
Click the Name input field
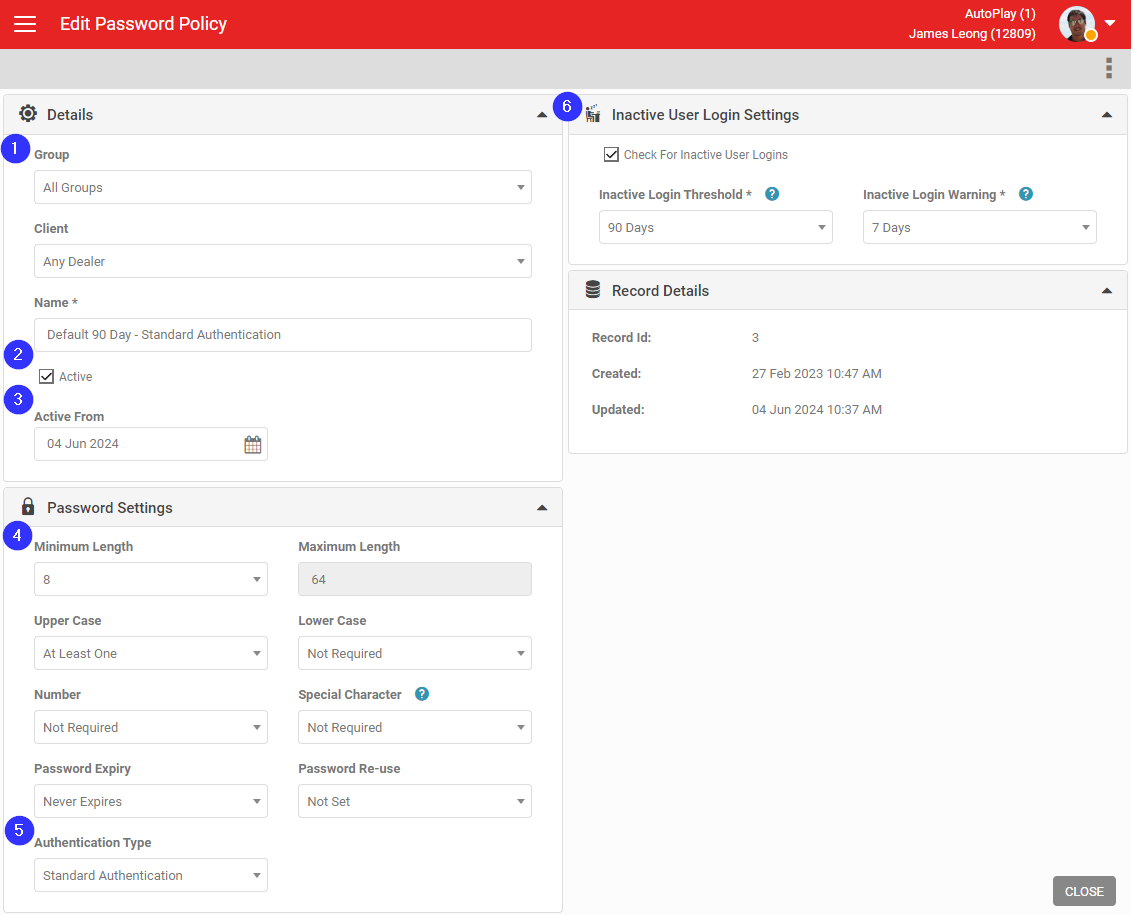283,335
